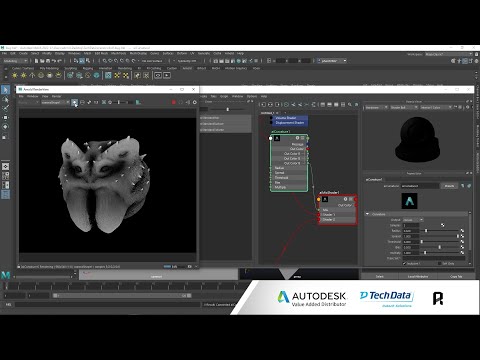Click the Select button below Property Editor

click(380, 276)
